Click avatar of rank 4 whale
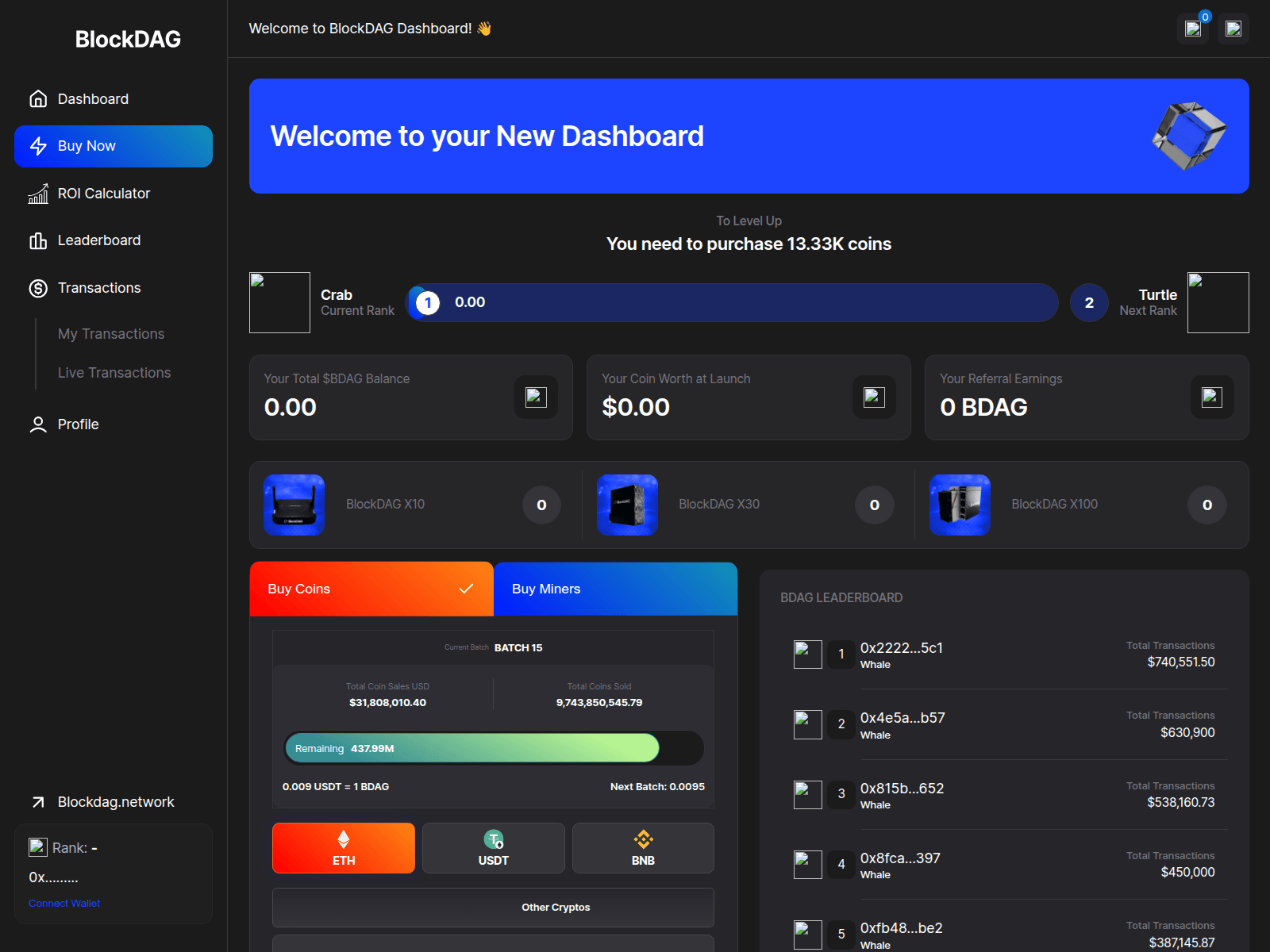Screen dimensions: 1270x952 [808, 864]
